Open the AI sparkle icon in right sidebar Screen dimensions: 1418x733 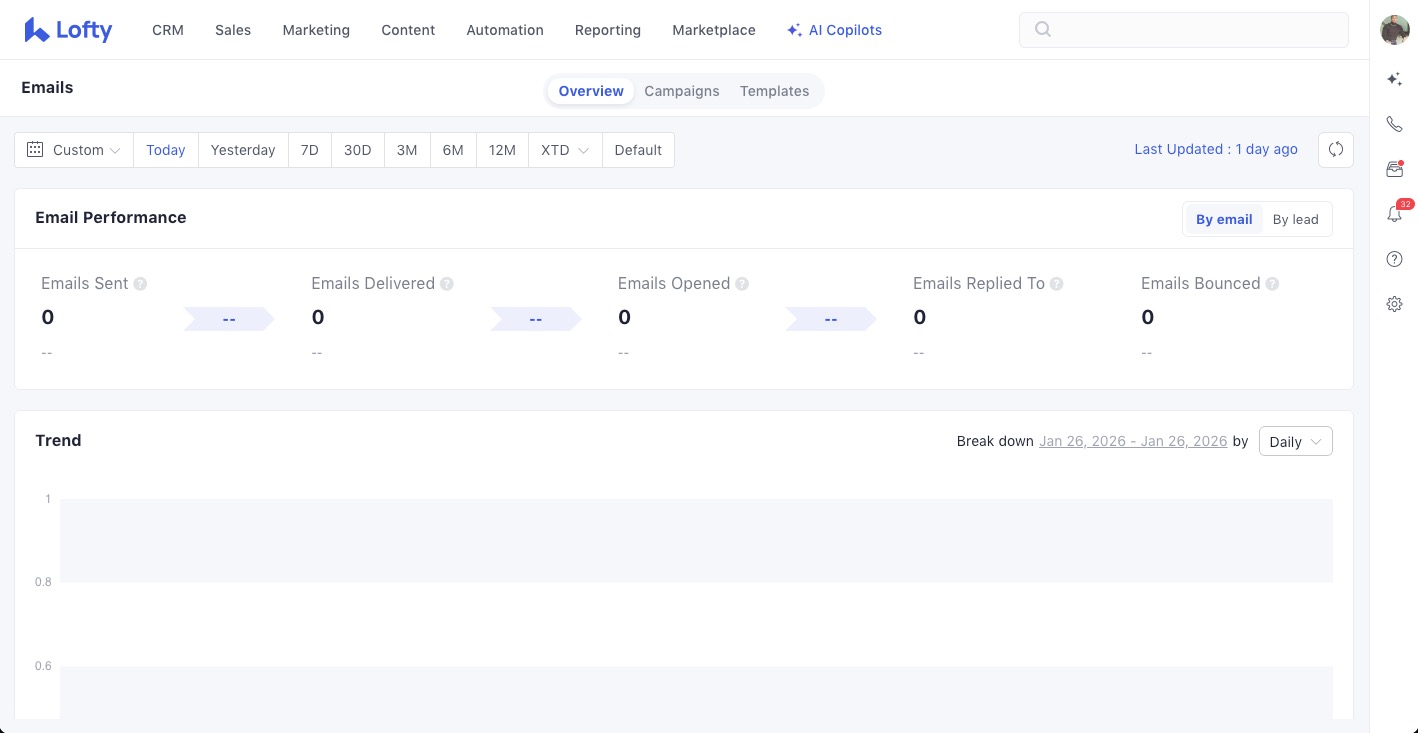click(x=1394, y=80)
